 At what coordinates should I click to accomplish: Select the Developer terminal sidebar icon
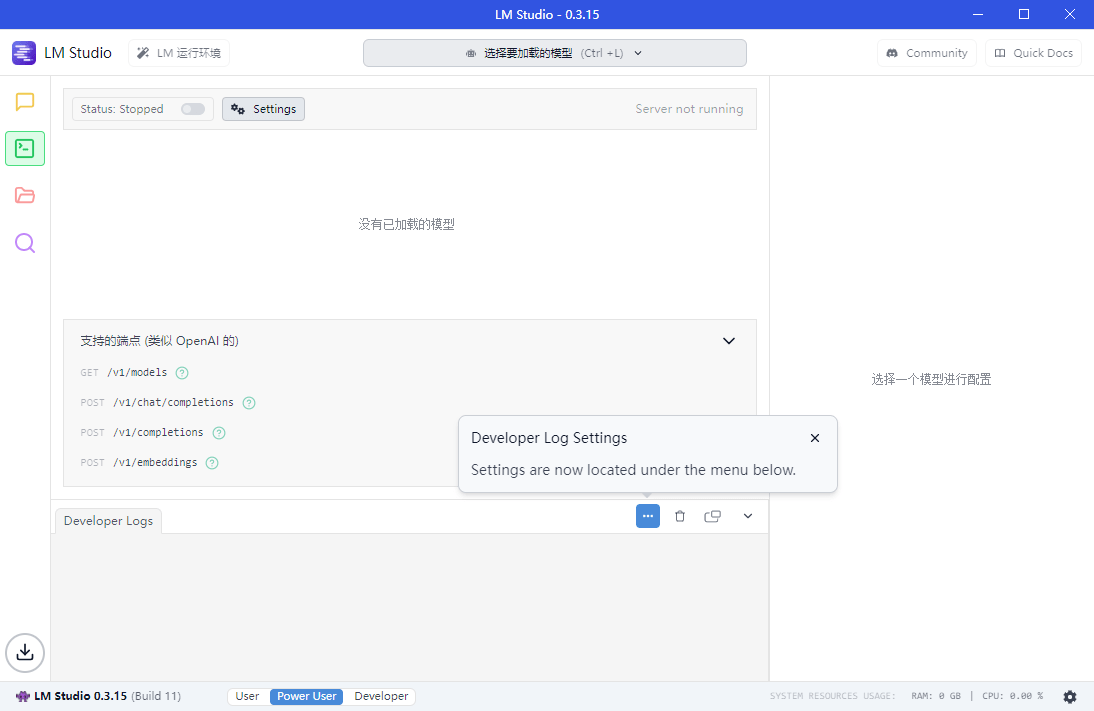25,149
